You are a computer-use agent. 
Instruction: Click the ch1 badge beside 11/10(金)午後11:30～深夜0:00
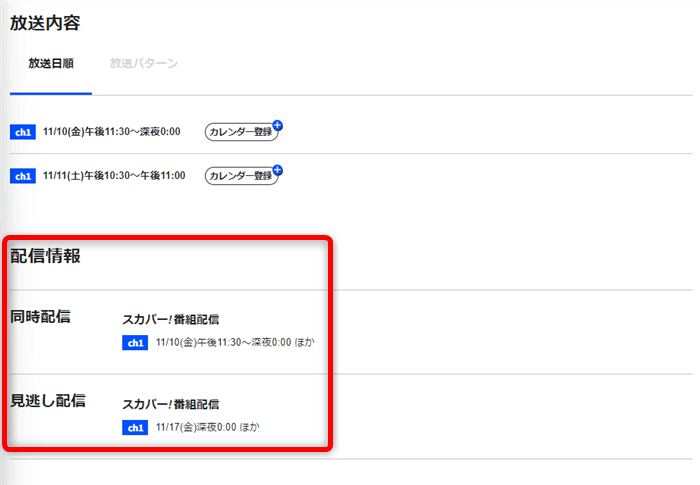pyautogui.click(x=23, y=132)
